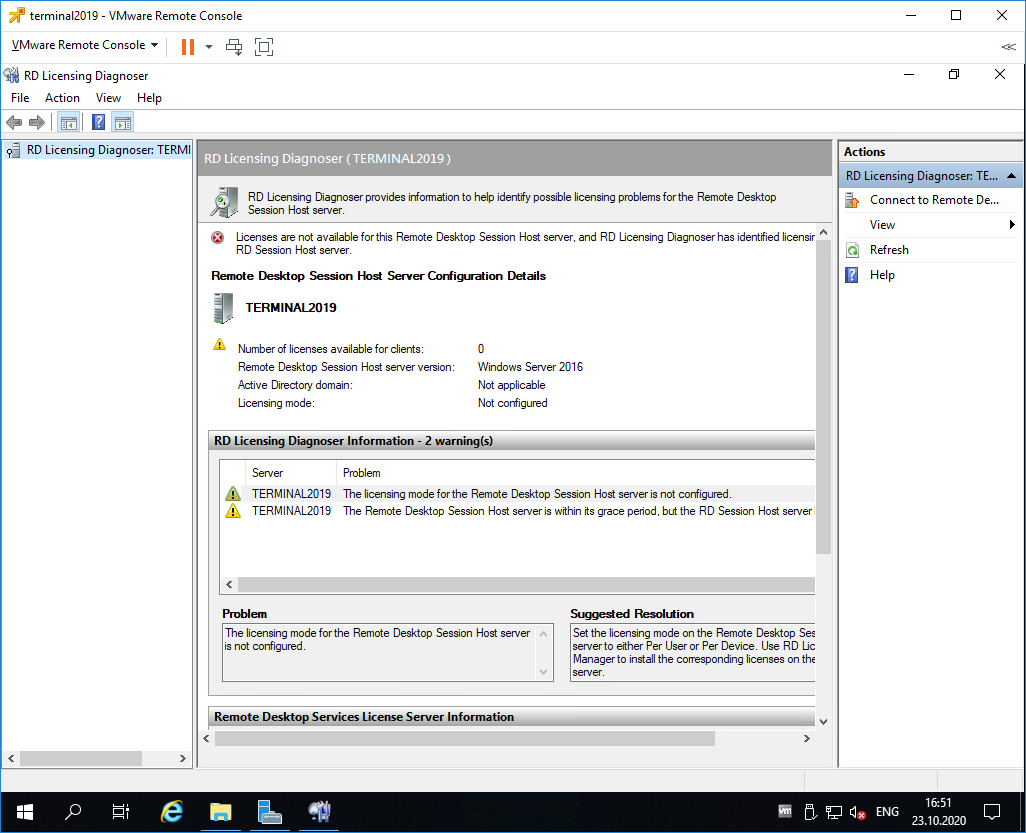Launch Internet Explorer from the taskbar
The height and width of the screenshot is (833, 1026).
[170, 812]
